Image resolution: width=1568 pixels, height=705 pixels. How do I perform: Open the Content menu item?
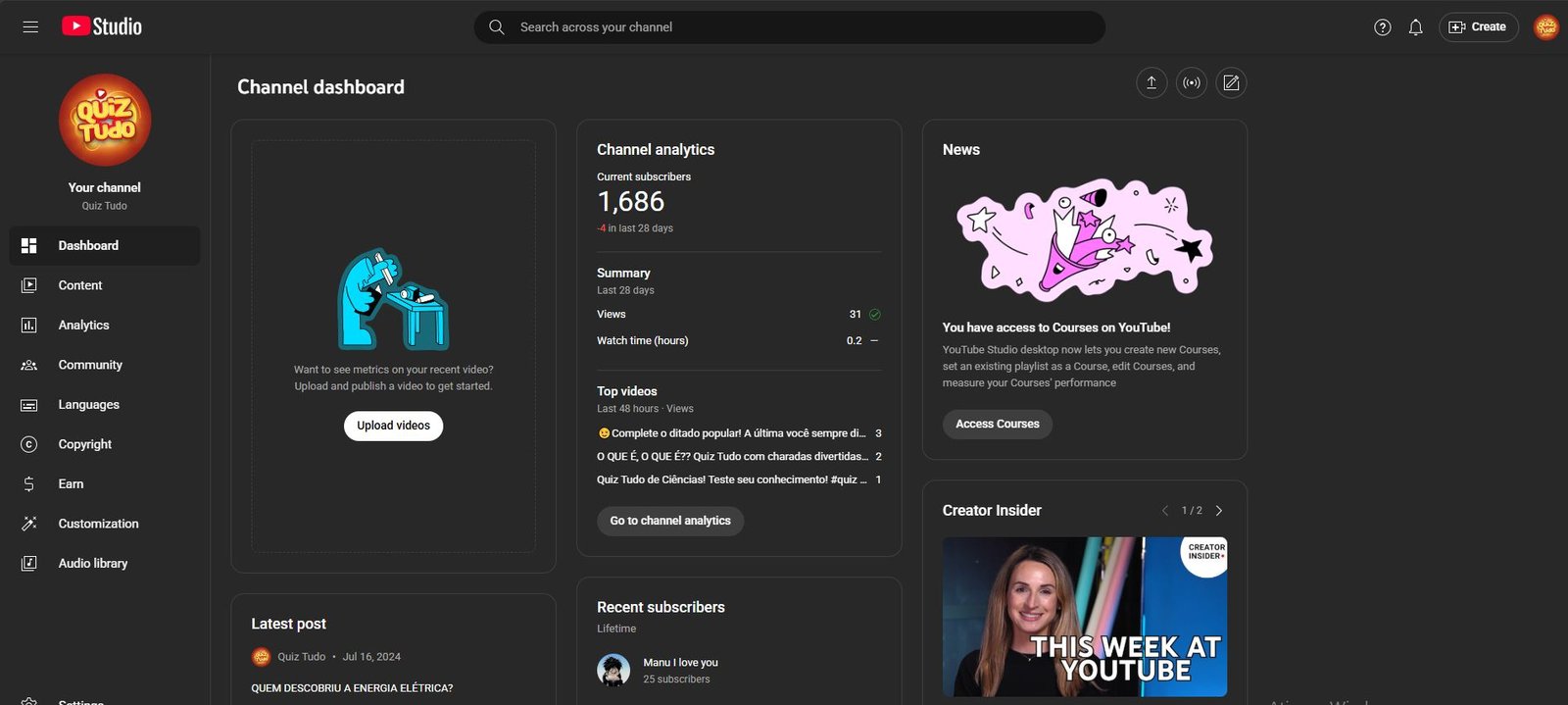click(x=105, y=285)
